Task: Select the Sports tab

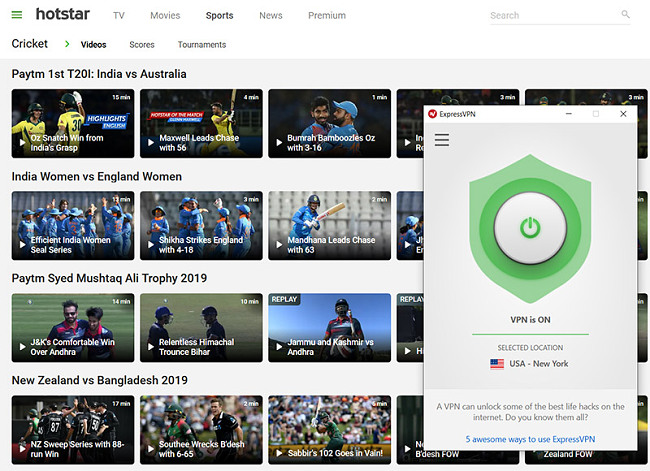Action: click(219, 15)
